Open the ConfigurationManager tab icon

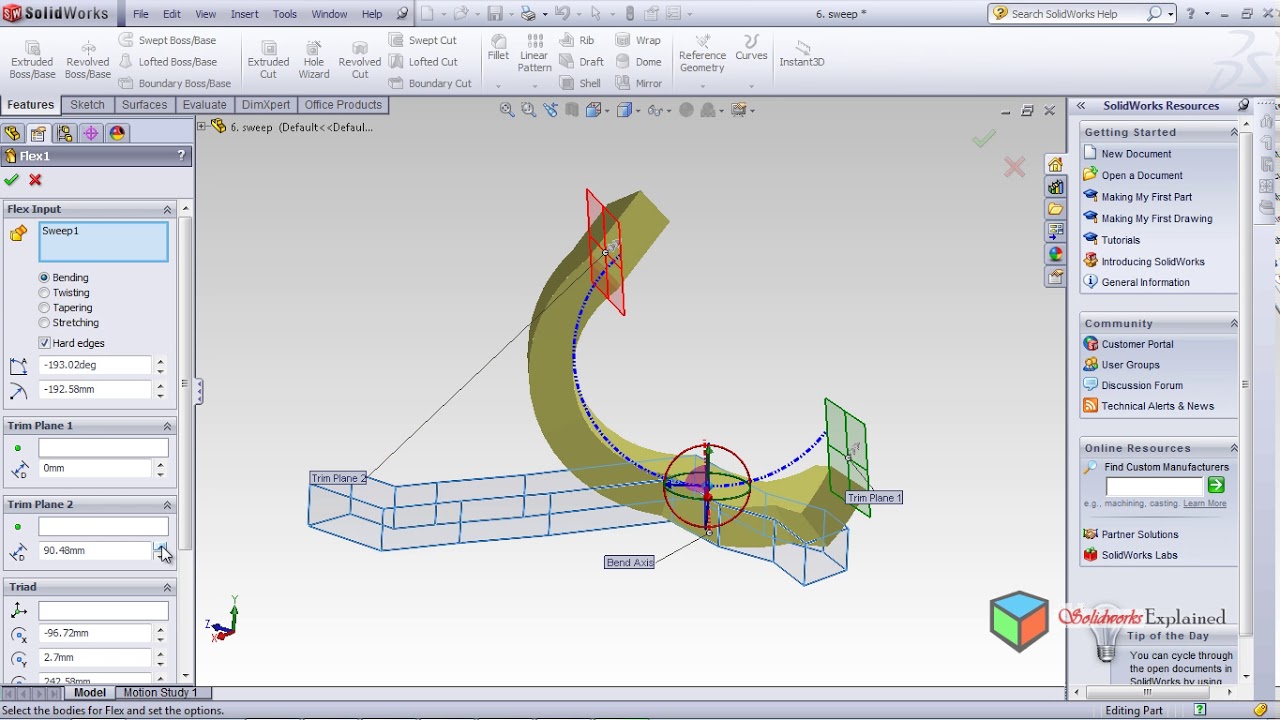pos(65,133)
